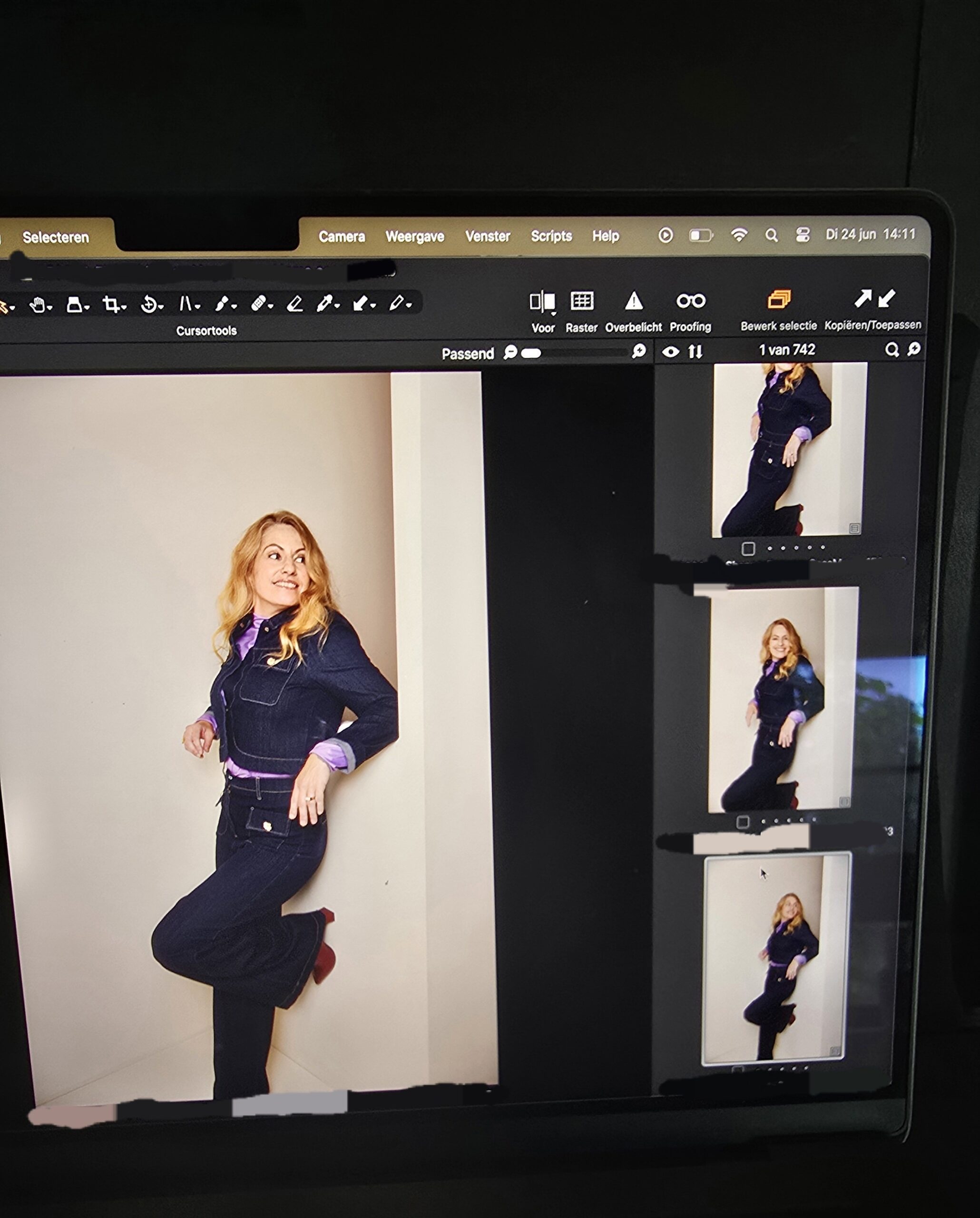Open Spotlight search in menu bar
Image resolution: width=980 pixels, height=1218 pixels.
(x=772, y=235)
